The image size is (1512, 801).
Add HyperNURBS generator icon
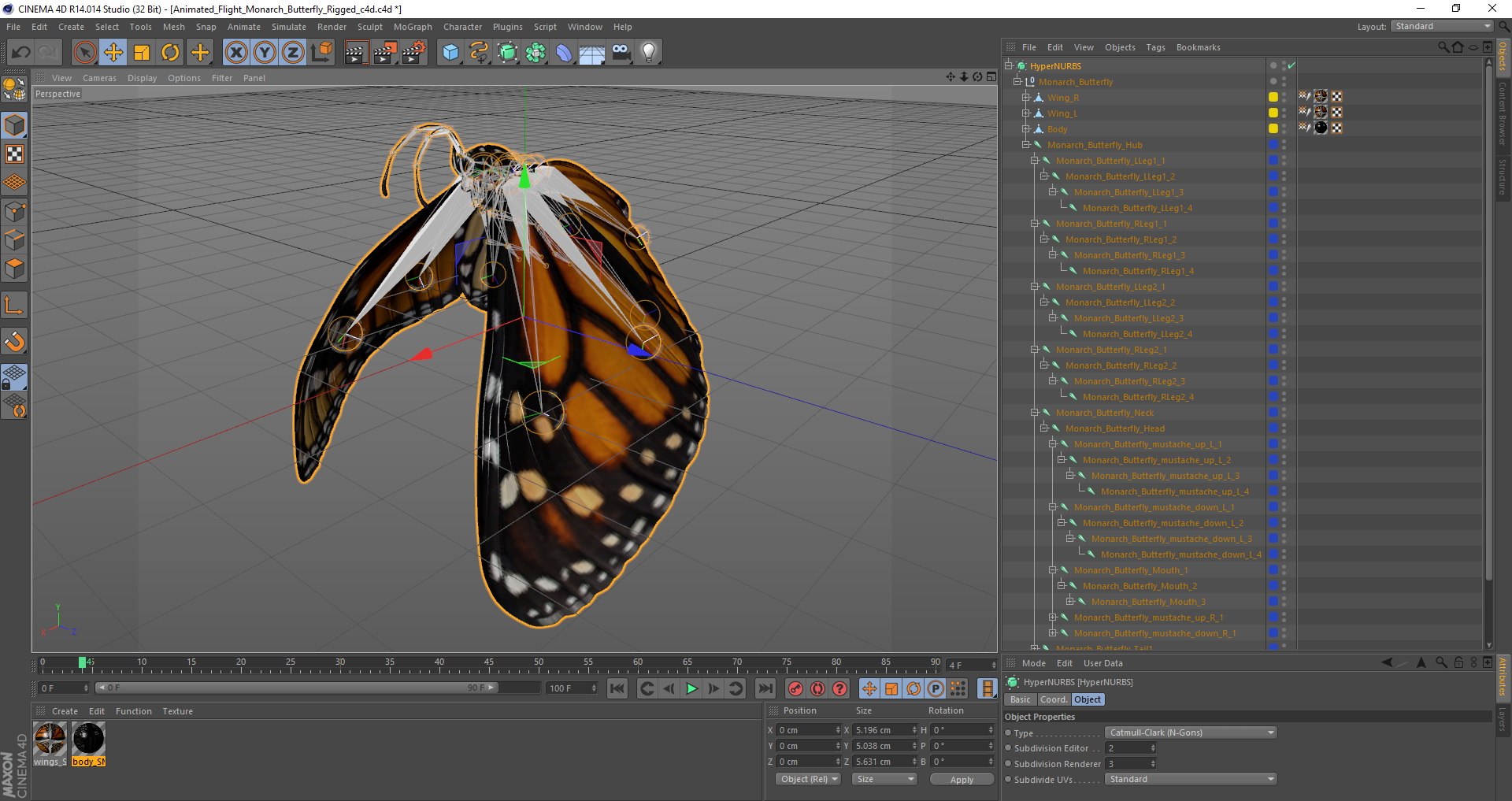pyautogui.click(x=507, y=53)
